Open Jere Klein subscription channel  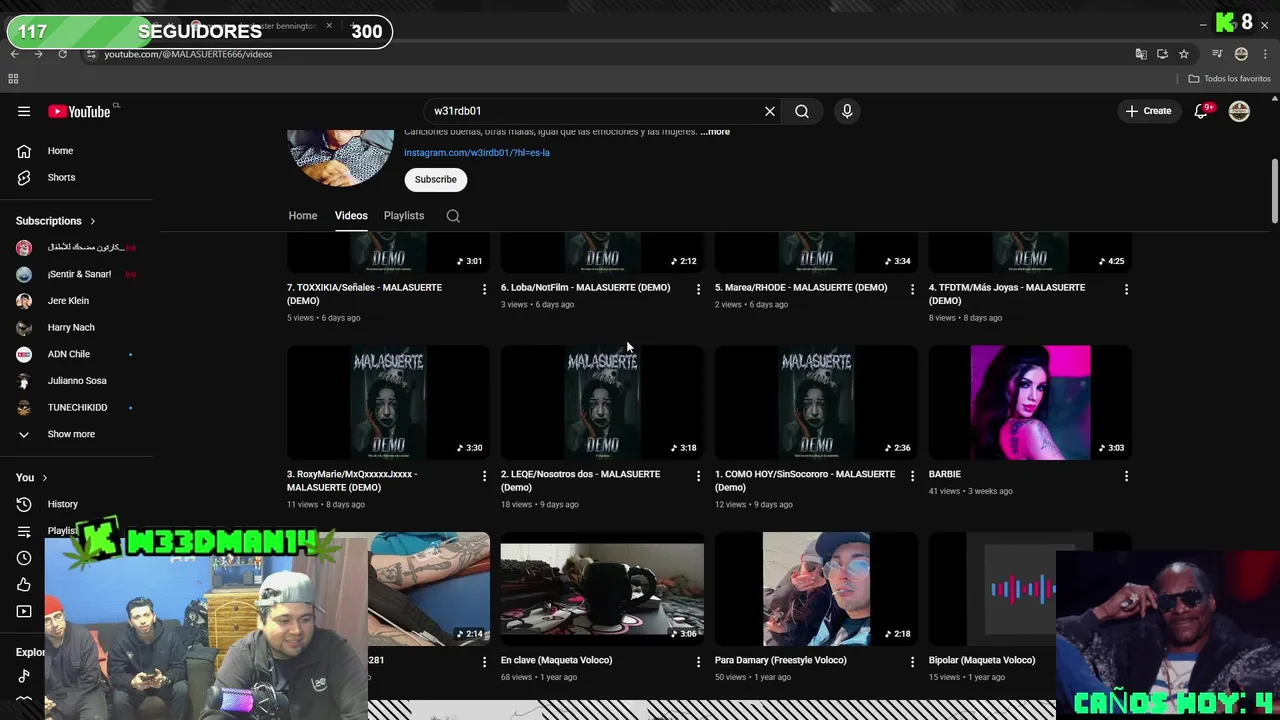click(68, 301)
